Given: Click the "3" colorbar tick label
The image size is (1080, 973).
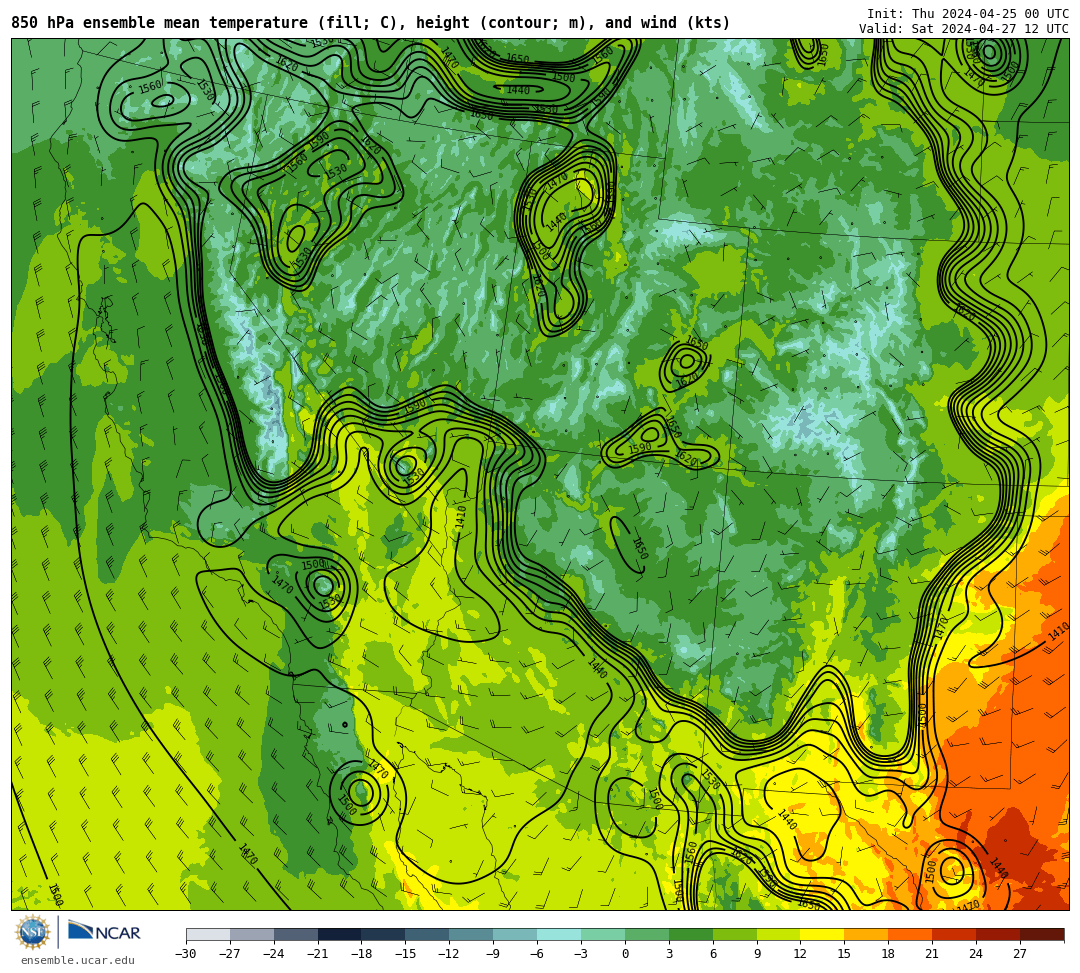Looking at the screenshot, I should click(x=669, y=954).
